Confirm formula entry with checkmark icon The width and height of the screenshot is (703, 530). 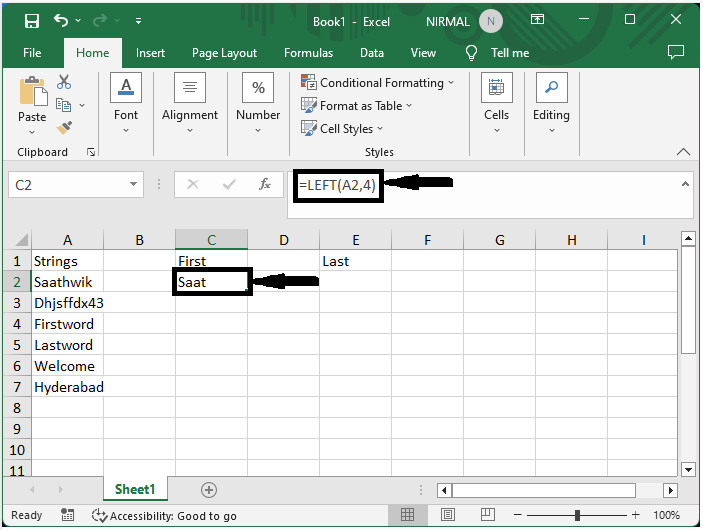229,184
